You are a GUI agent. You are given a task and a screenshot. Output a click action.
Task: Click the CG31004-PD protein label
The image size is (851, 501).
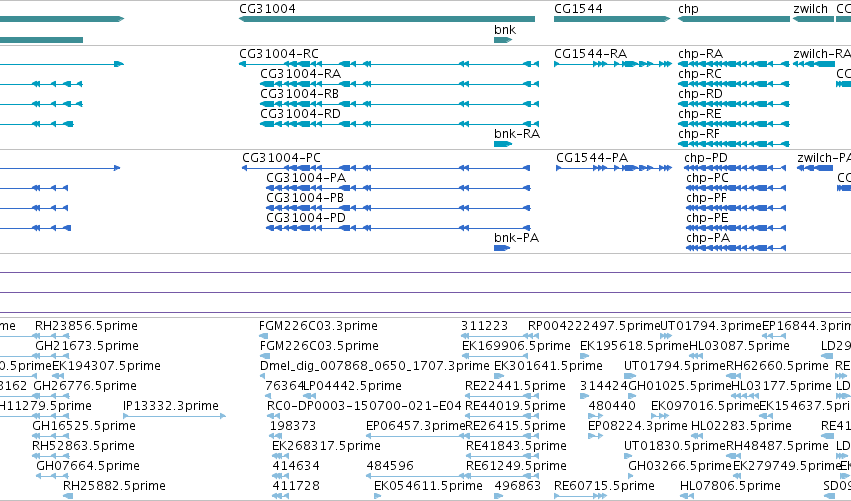306,218
